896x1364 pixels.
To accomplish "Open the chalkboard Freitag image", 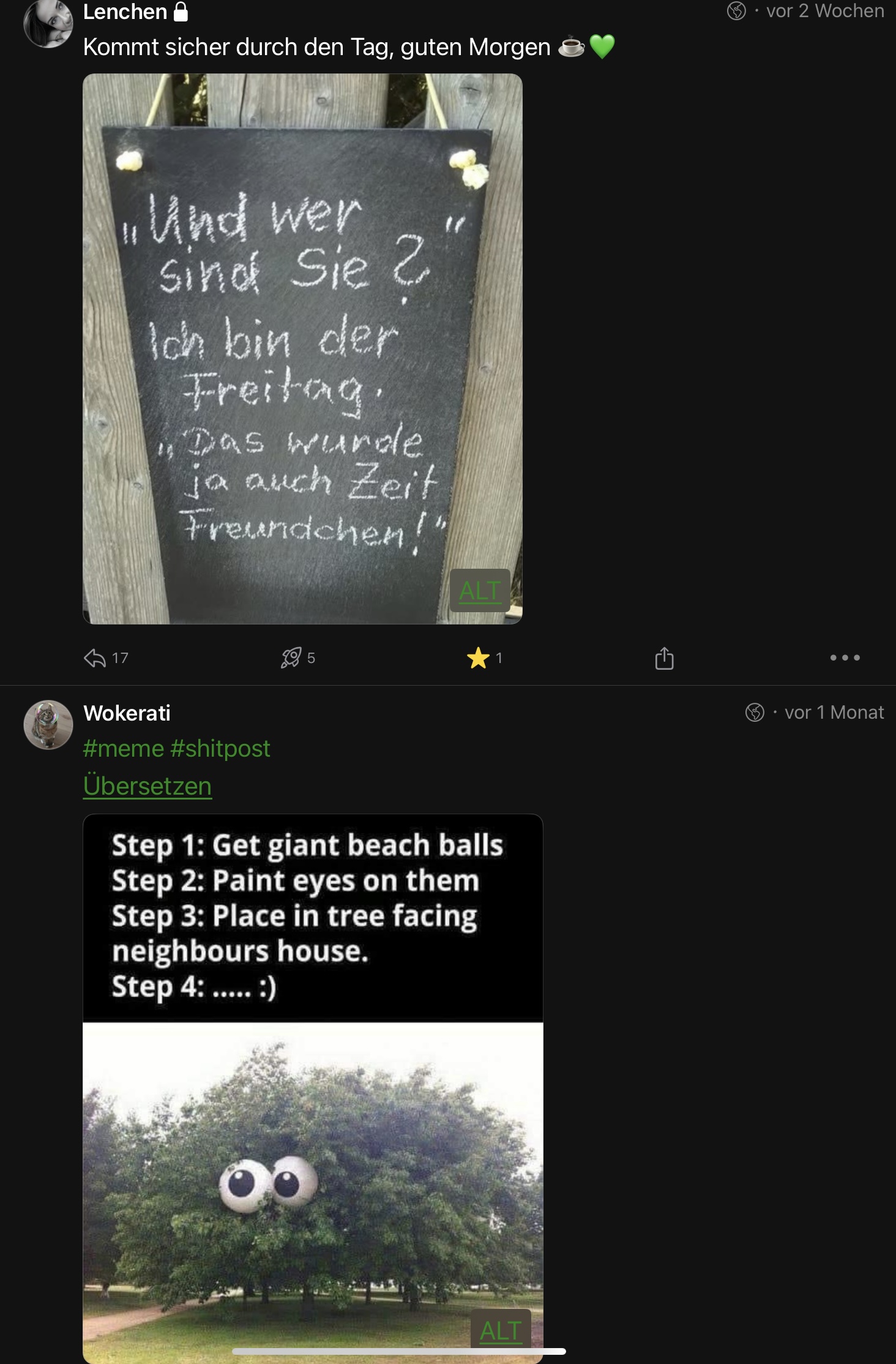I will click(302, 348).
